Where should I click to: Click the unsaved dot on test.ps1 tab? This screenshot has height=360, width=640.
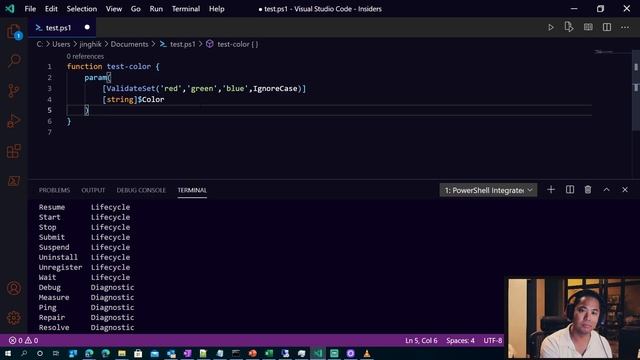(87, 27)
